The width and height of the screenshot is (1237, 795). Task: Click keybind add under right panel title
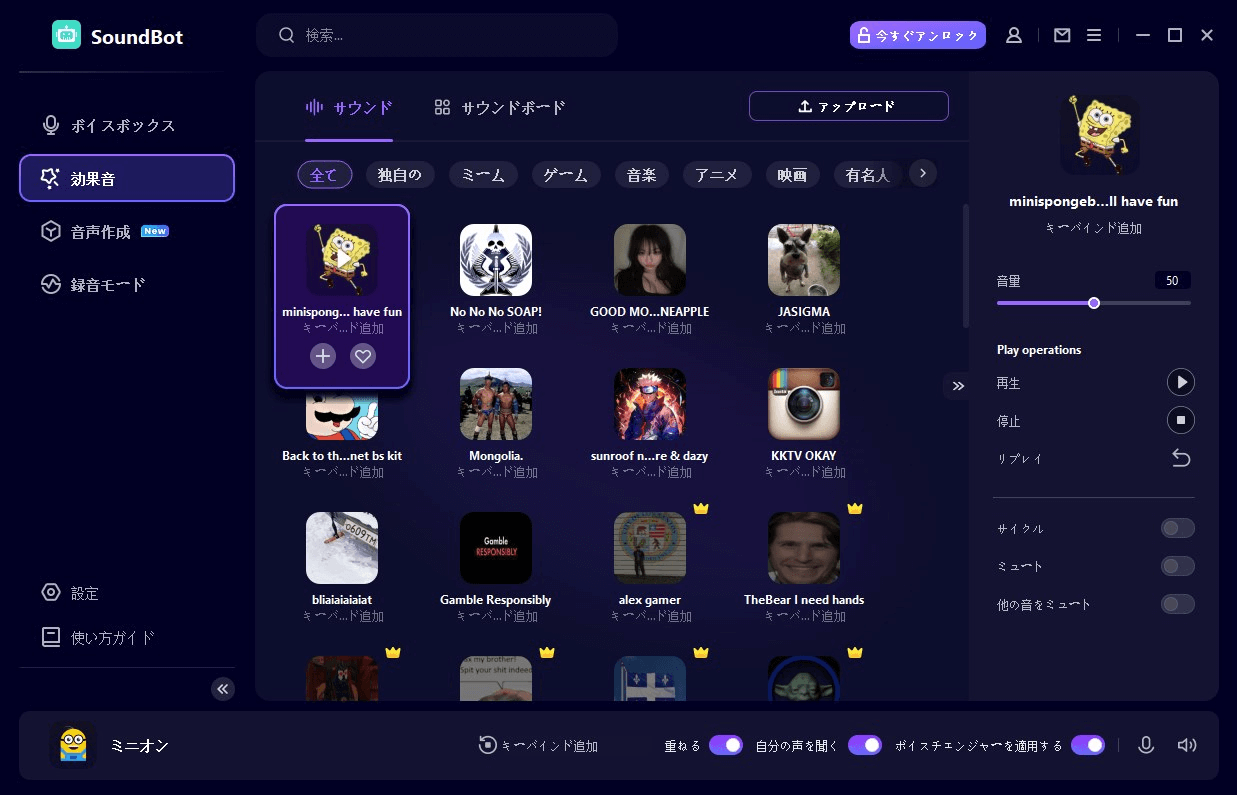[x=1093, y=228]
